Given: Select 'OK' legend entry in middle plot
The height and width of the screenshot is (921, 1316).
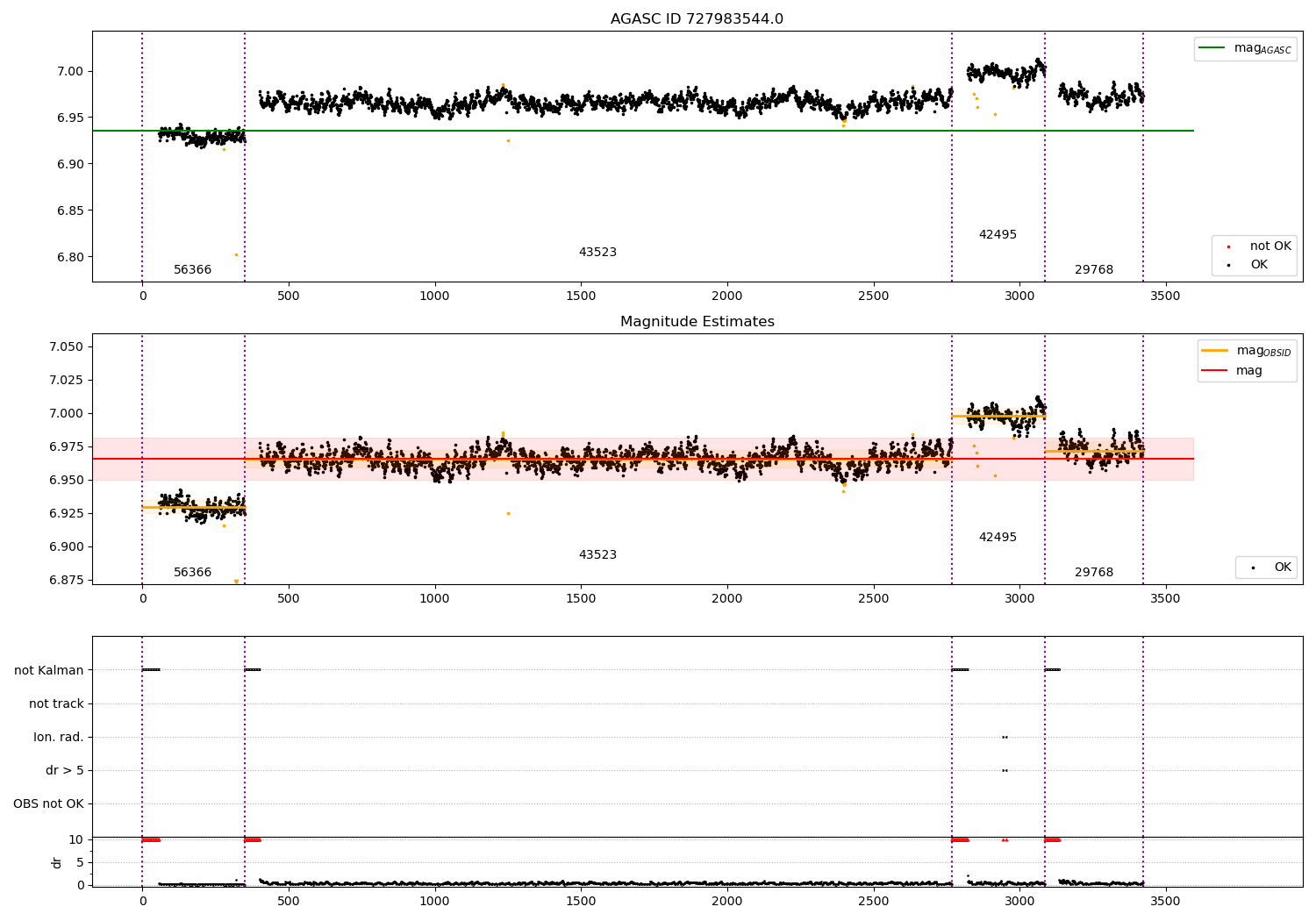Looking at the screenshot, I should pos(1283,568).
